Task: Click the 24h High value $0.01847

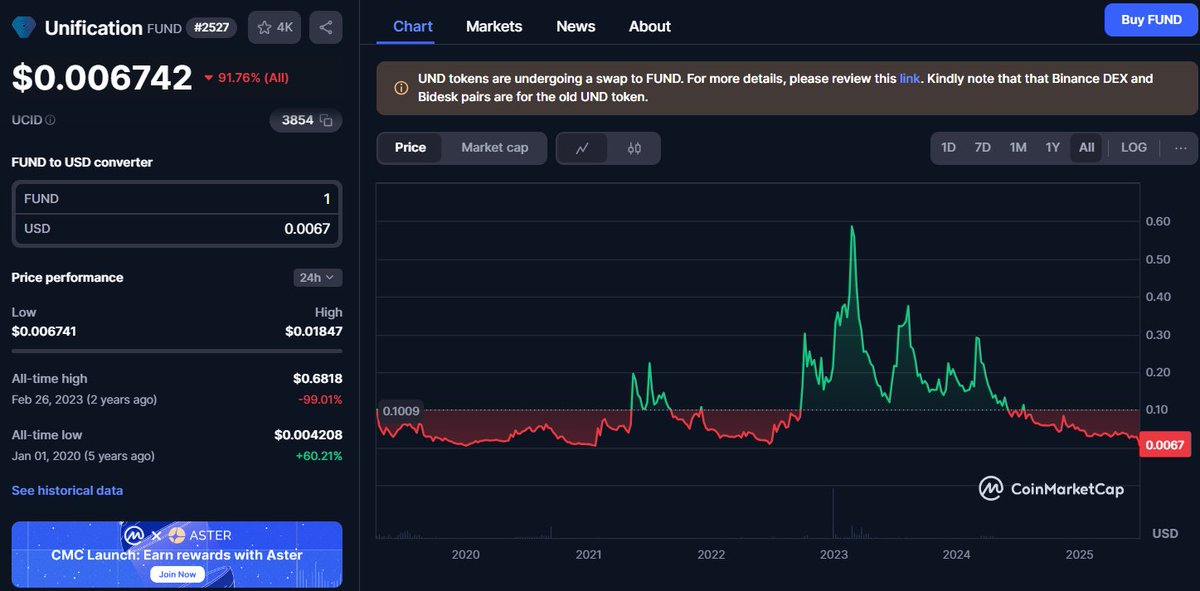Action: click(x=314, y=331)
